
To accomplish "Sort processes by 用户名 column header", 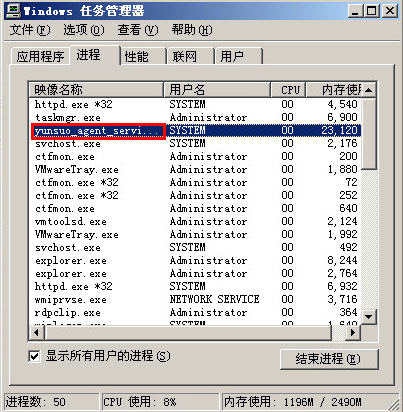I will point(217,90).
